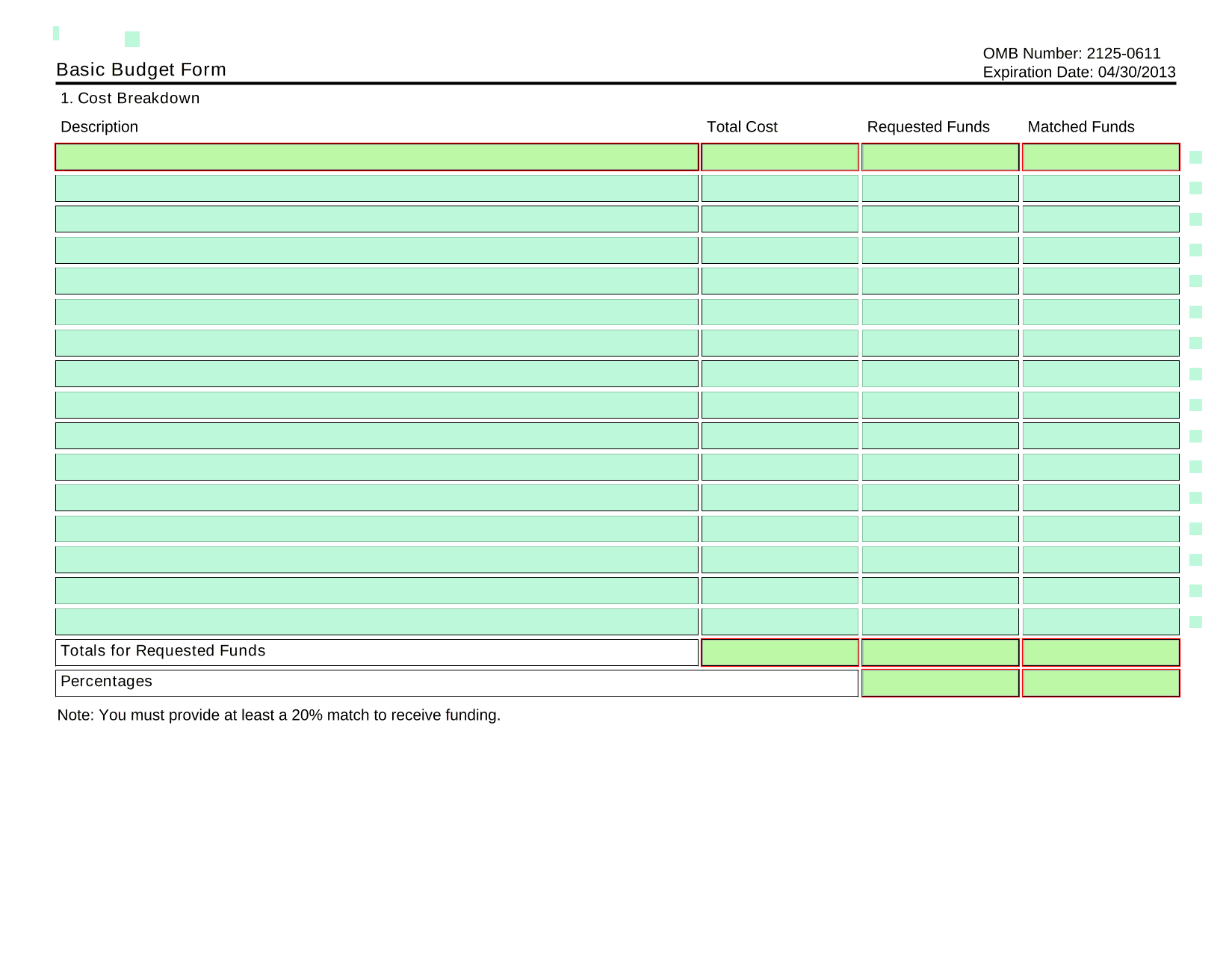Screen dimensions: 1232x953
Task: Click the small square beside the third row
Action: tap(1195, 219)
